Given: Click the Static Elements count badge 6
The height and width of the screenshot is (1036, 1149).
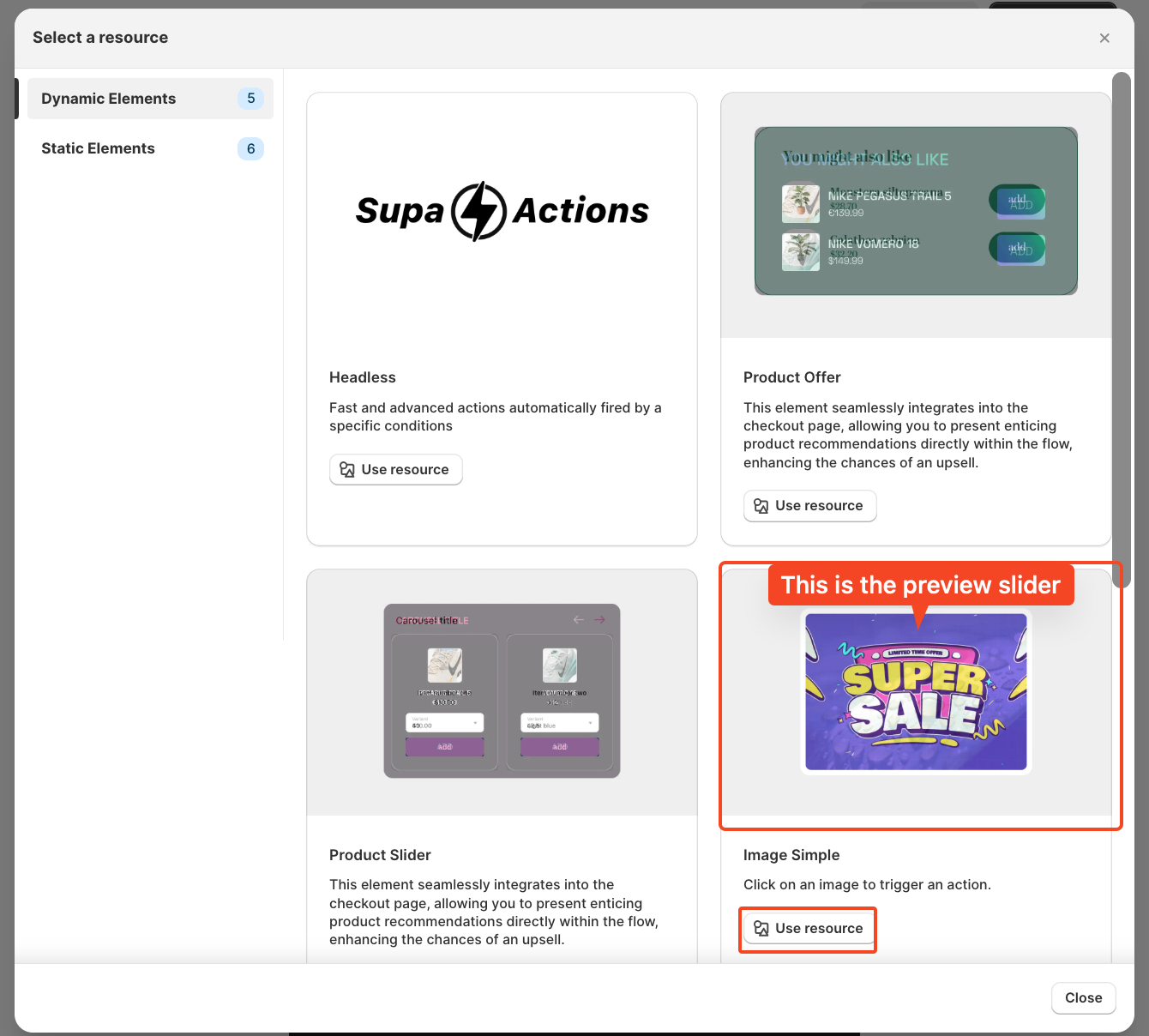Looking at the screenshot, I should click(x=250, y=148).
